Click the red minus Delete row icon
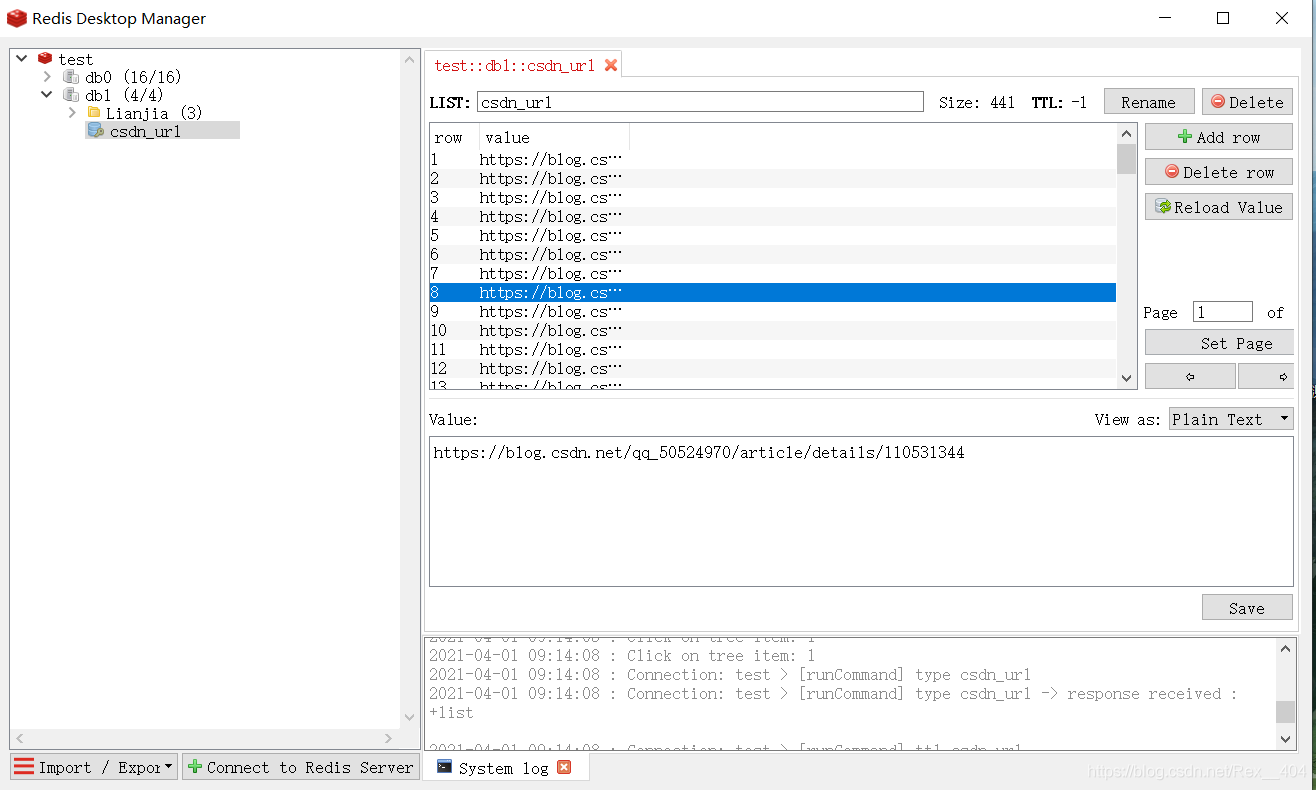 tap(1172, 171)
